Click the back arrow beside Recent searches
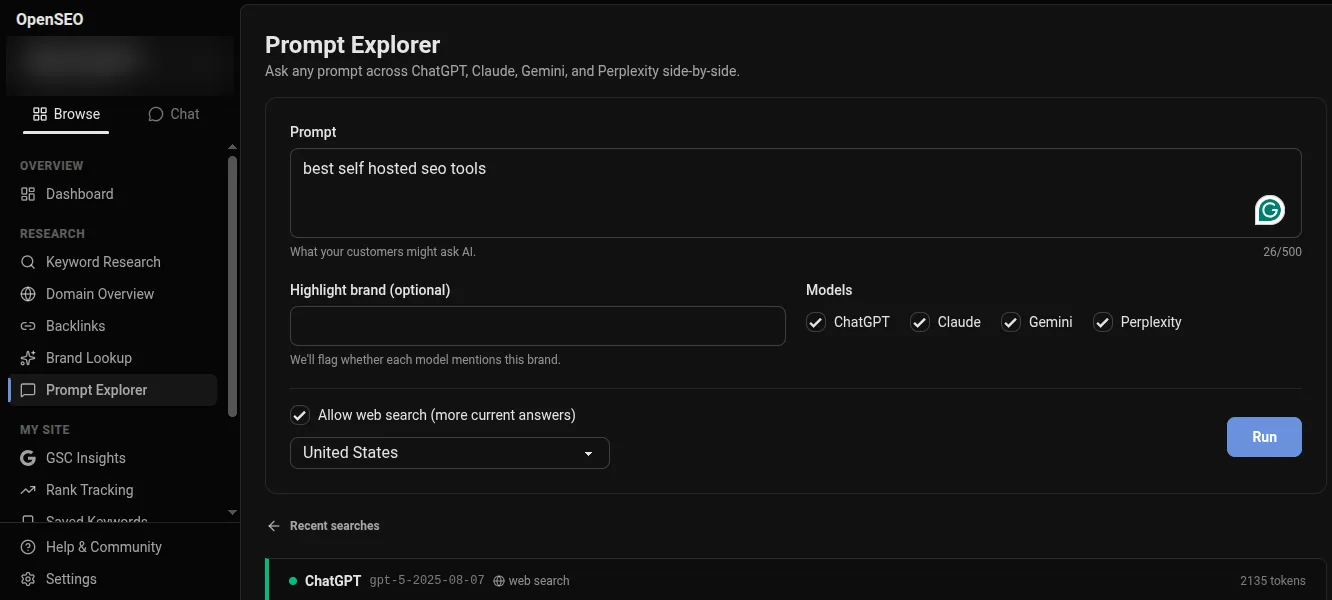The height and width of the screenshot is (600, 1332). coord(274,526)
